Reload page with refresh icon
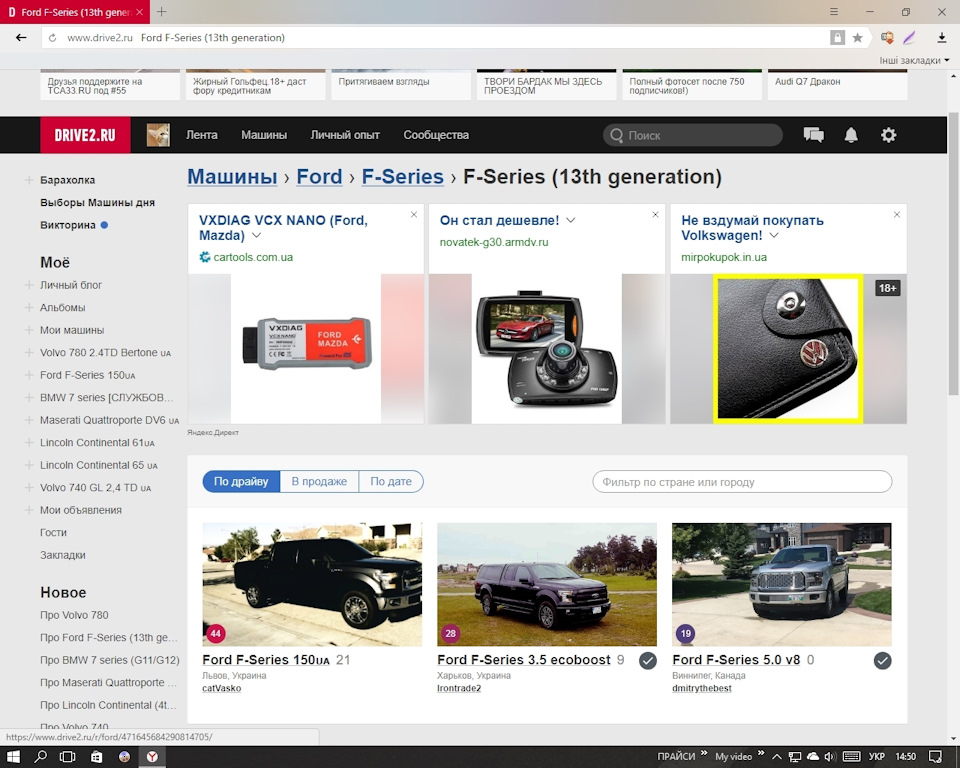Viewport: 960px width, 768px height. [x=53, y=38]
